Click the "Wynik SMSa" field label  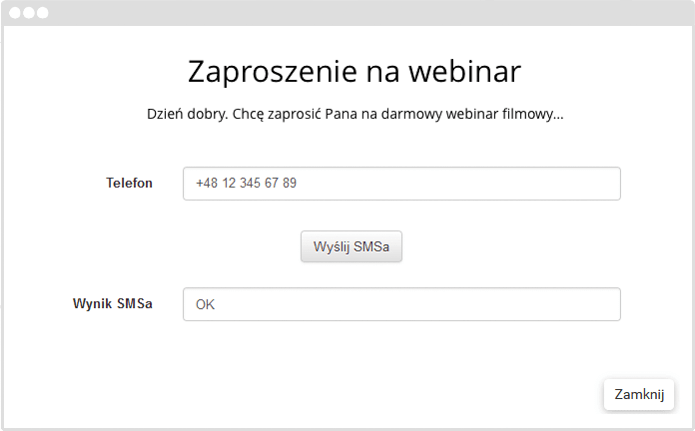pyautogui.click(x=112, y=304)
